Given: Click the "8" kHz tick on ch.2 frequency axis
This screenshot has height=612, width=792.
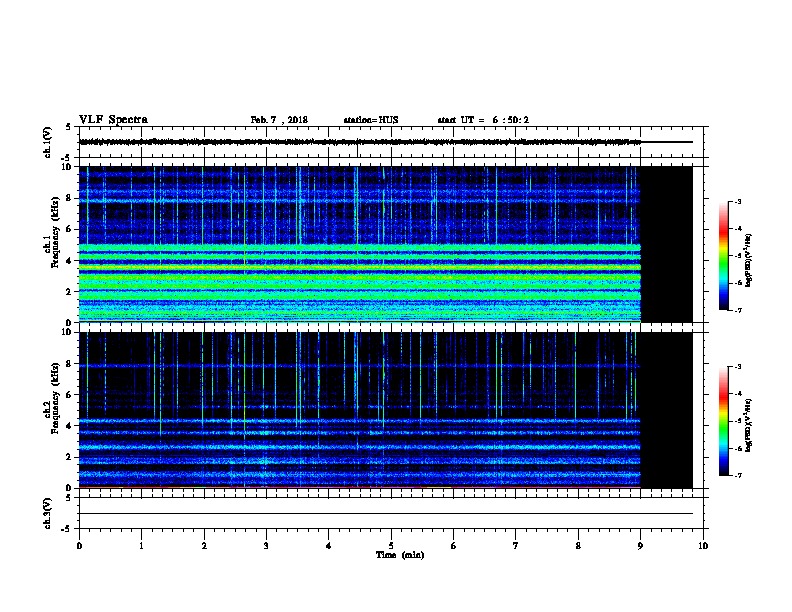Looking at the screenshot, I should 69,364.
